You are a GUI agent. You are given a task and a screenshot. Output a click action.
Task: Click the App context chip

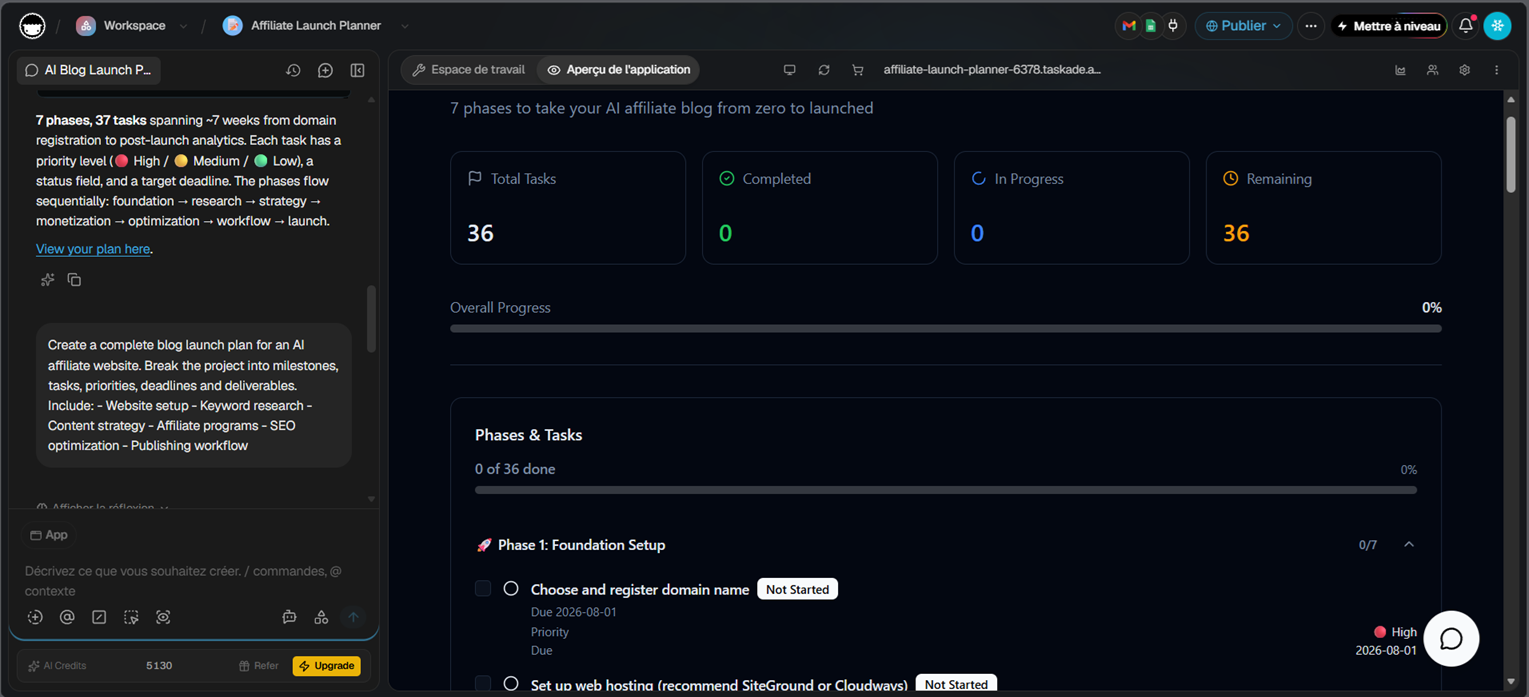point(49,535)
